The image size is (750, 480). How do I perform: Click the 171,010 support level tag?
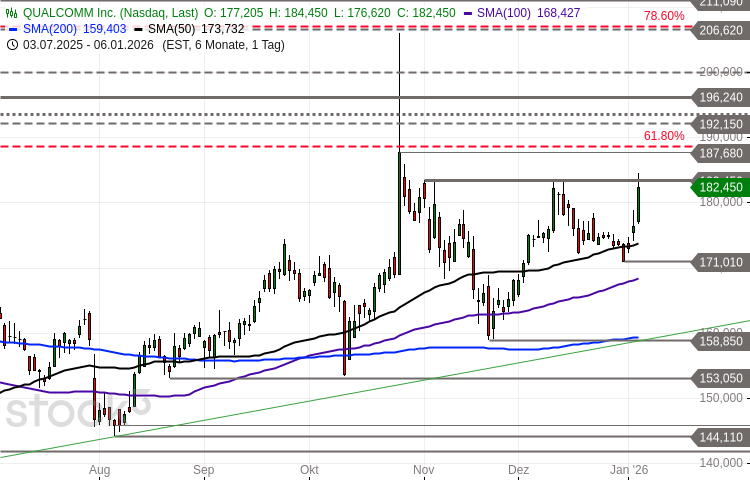click(x=720, y=262)
